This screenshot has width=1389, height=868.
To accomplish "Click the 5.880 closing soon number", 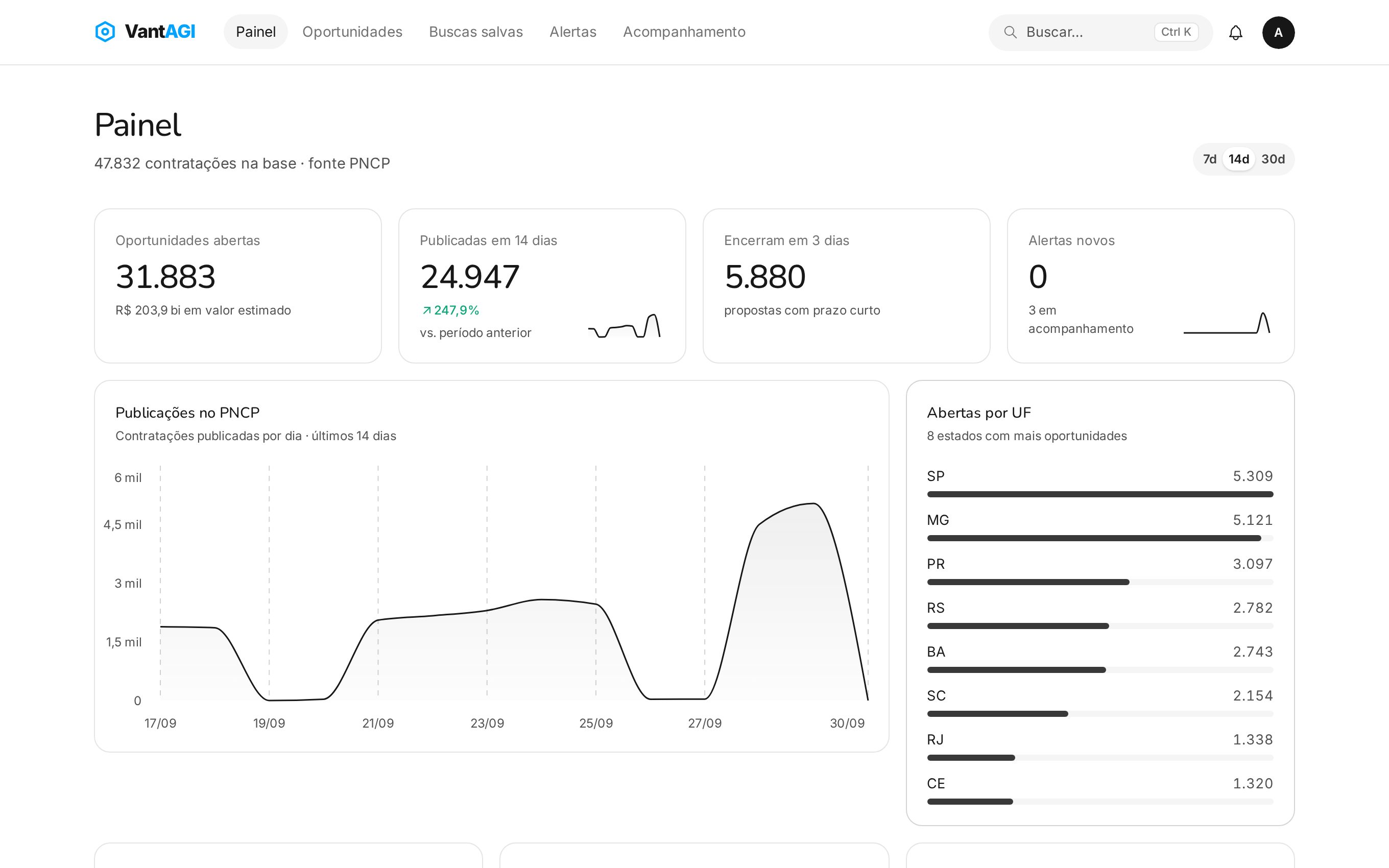I will point(765,277).
